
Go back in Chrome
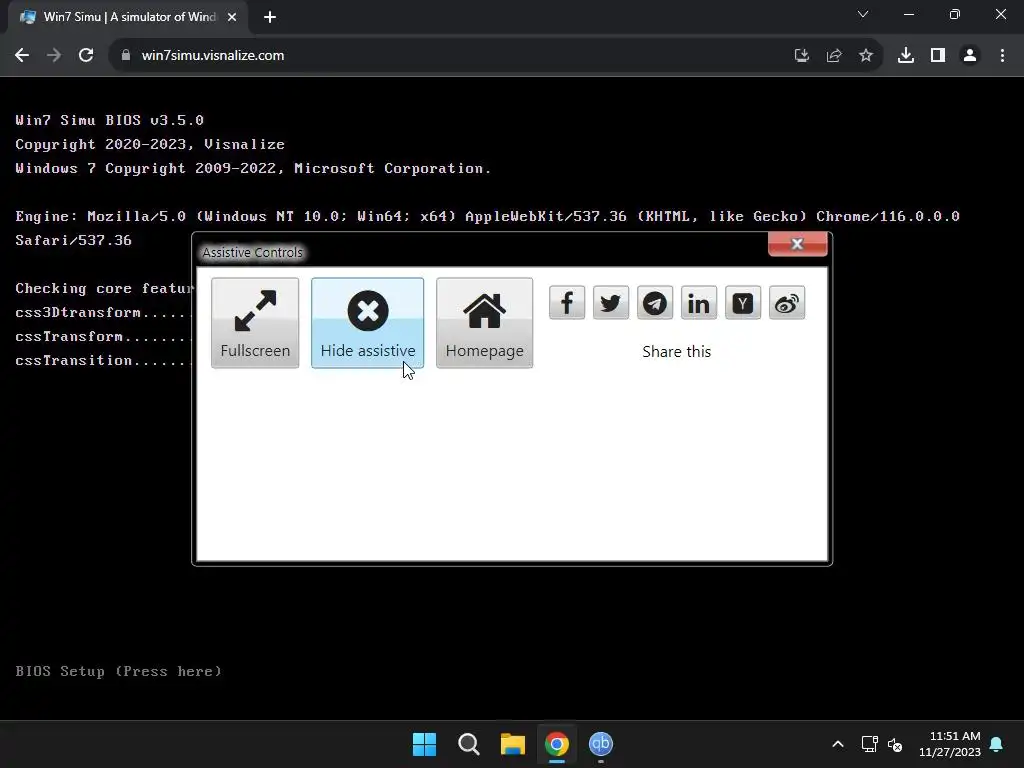(22, 56)
